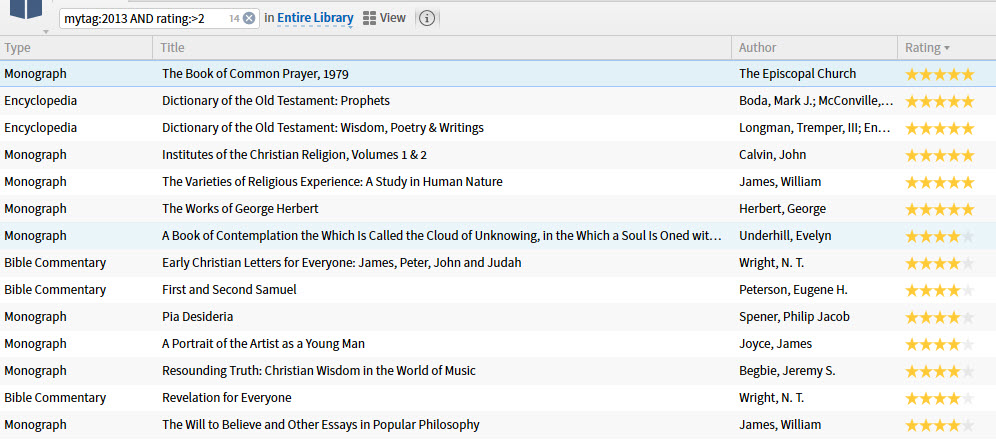This screenshot has height=444, width=996.
Task: Click author Calvin, John
Action: click(x=772, y=155)
